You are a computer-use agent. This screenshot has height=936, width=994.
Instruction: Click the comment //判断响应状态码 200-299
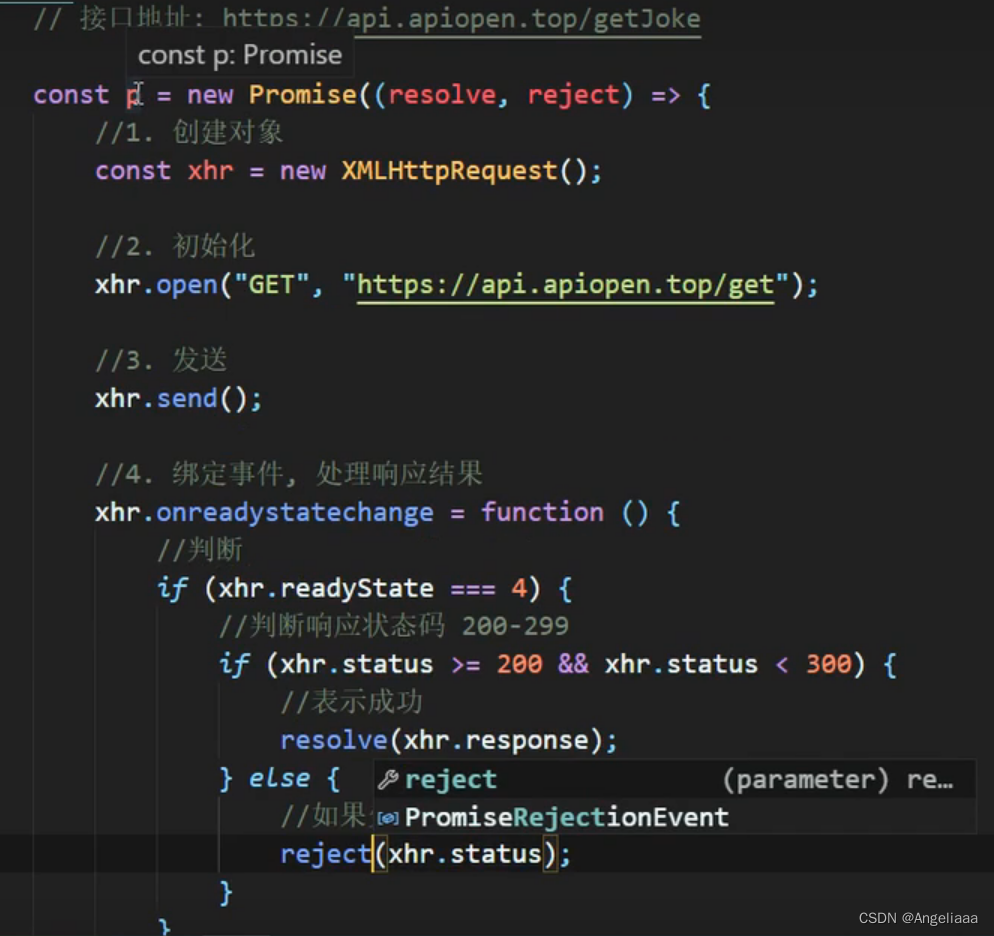click(394, 626)
